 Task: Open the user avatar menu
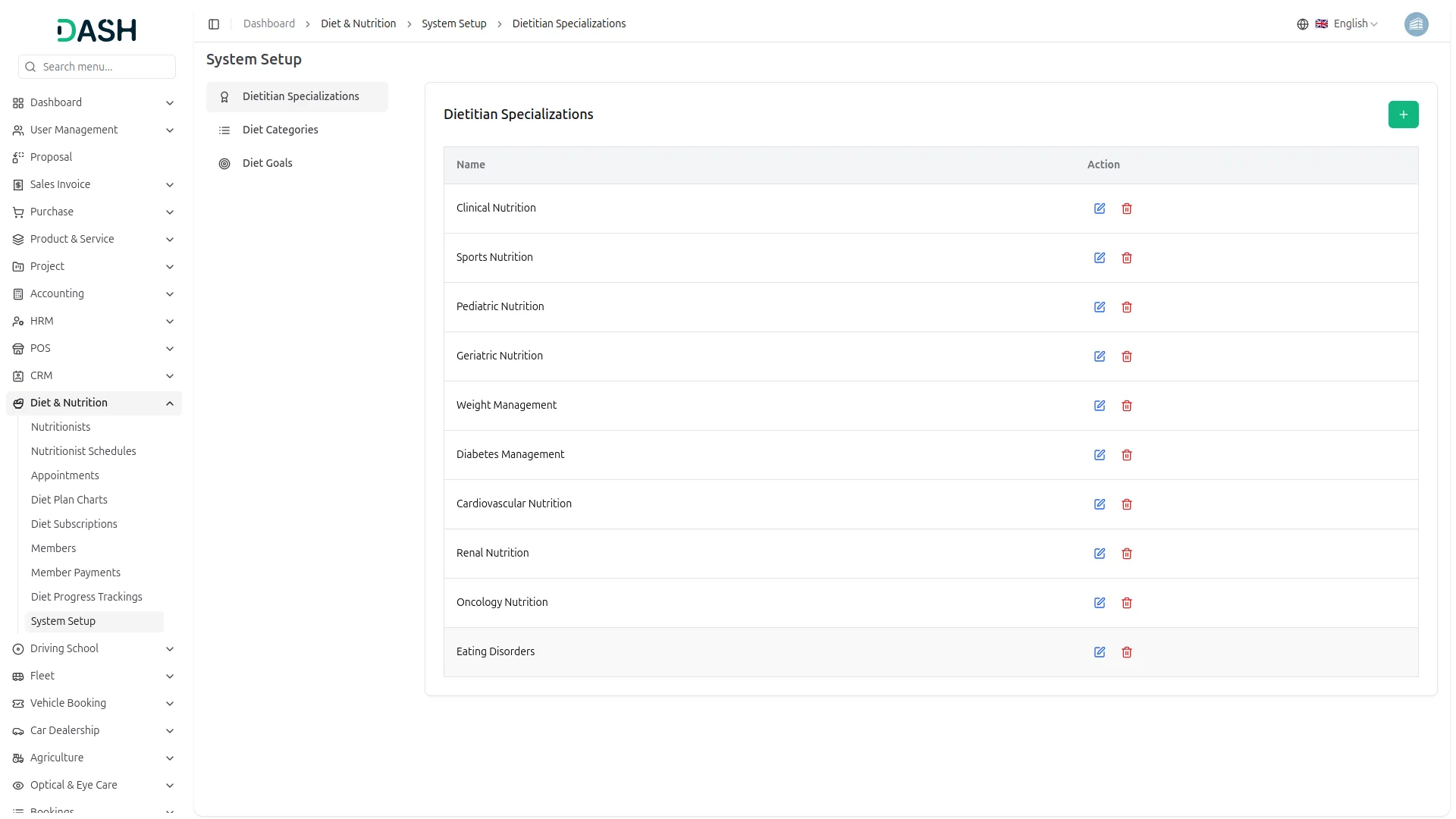pos(1416,24)
